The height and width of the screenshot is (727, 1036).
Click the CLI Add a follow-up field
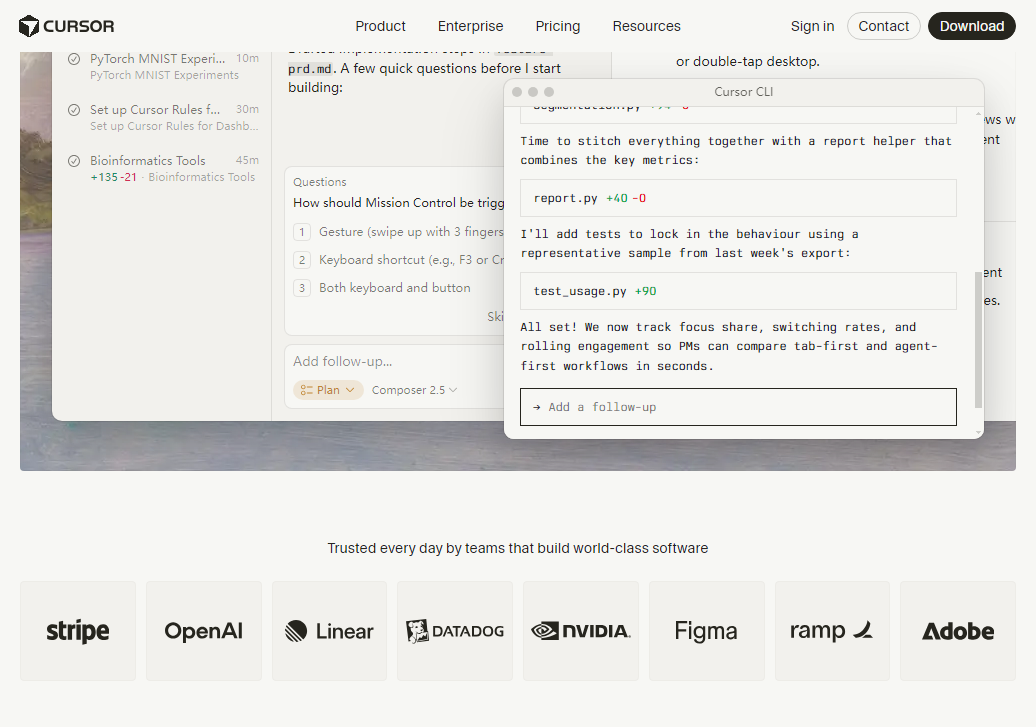738,407
